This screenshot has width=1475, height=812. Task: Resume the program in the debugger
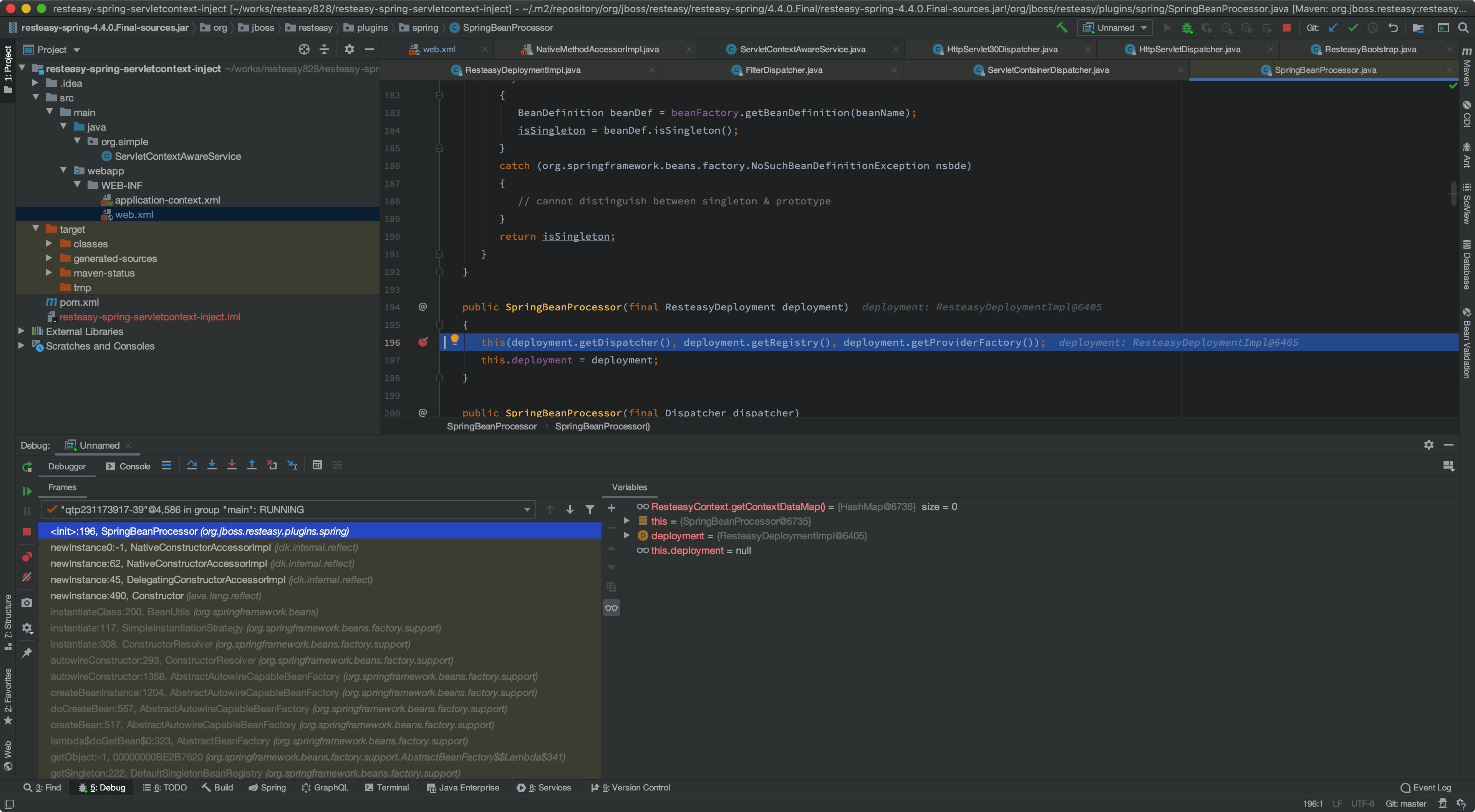tap(27, 491)
